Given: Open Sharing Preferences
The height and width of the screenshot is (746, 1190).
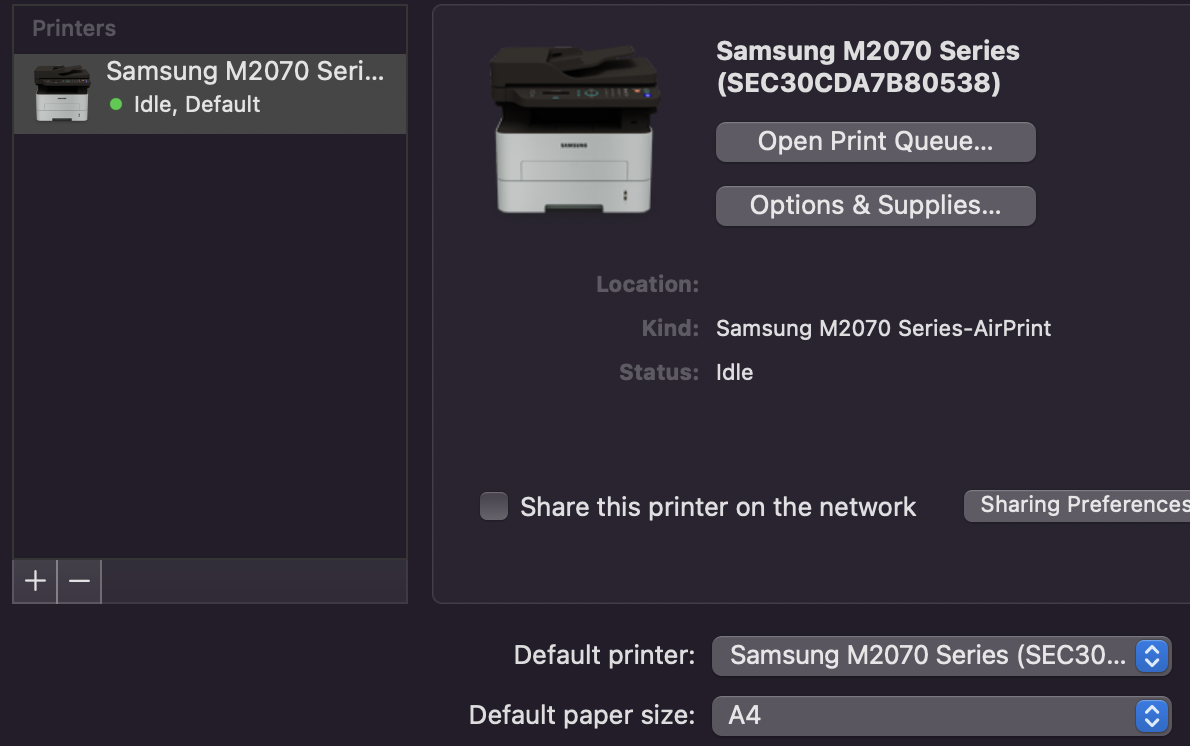Looking at the screenshot, I should [1077, 505].
